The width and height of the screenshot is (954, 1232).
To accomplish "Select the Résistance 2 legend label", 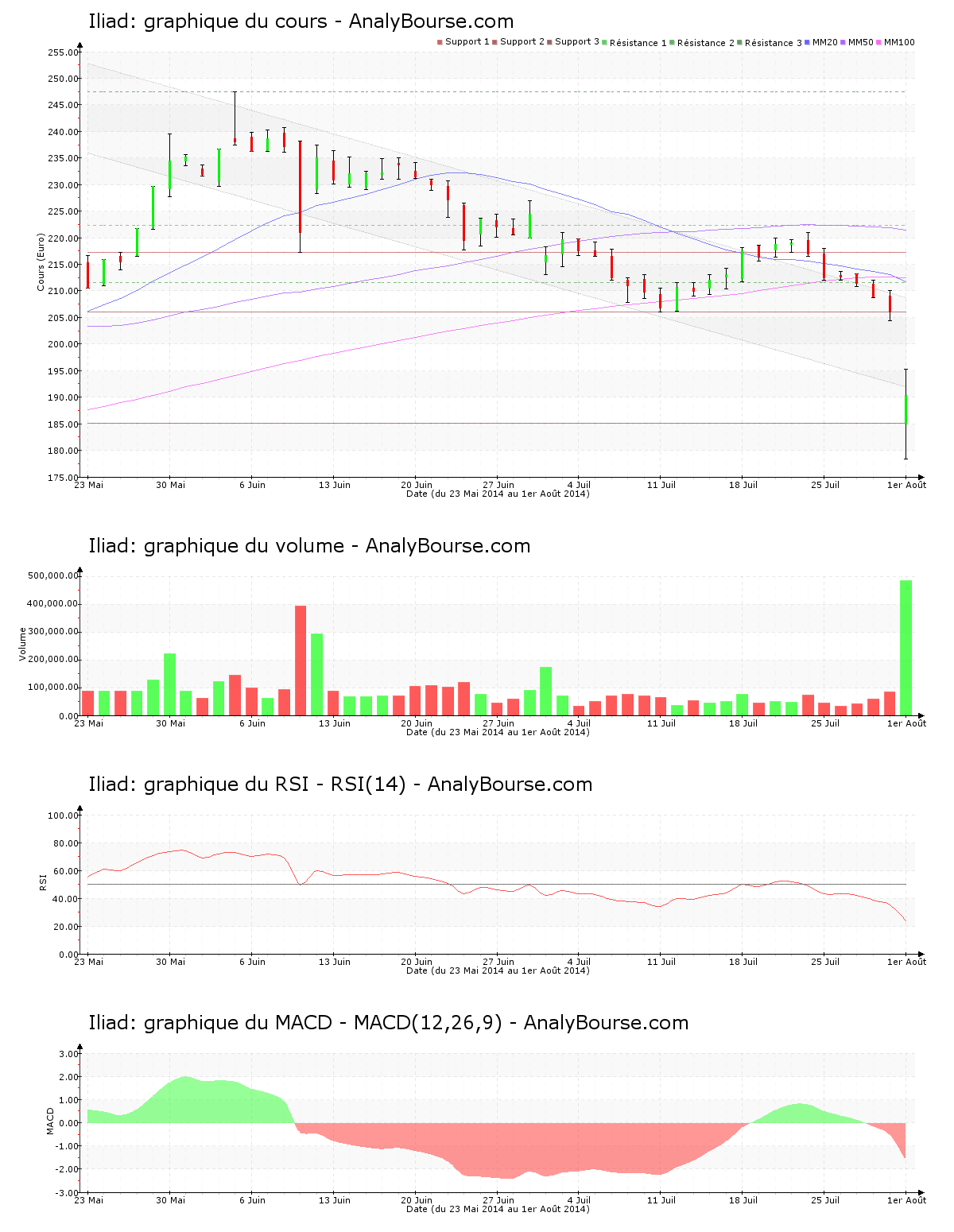I will coord(706,42).
